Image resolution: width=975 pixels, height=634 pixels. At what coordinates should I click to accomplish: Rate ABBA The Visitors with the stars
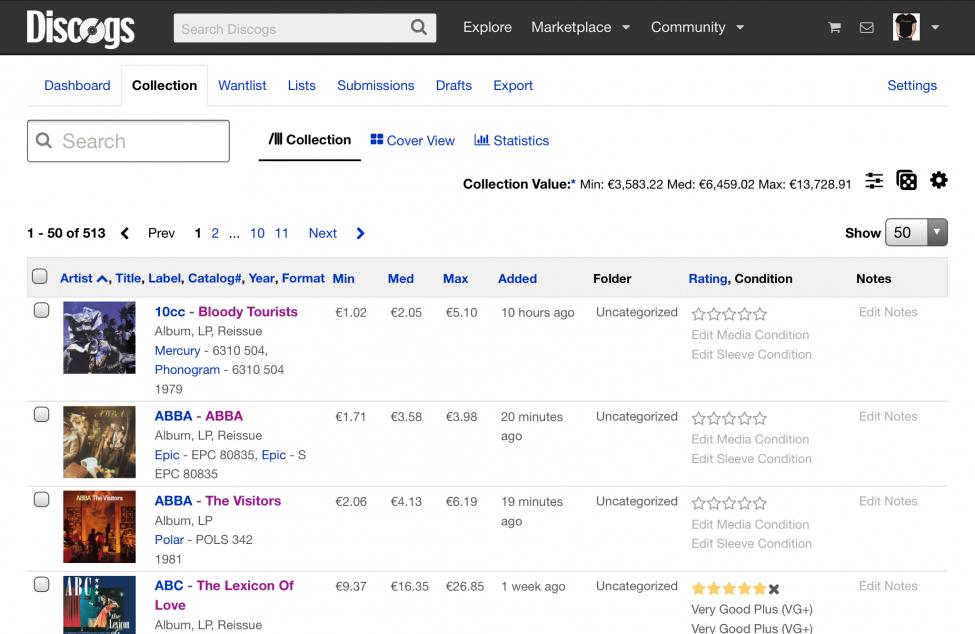[x=729, y=503]
